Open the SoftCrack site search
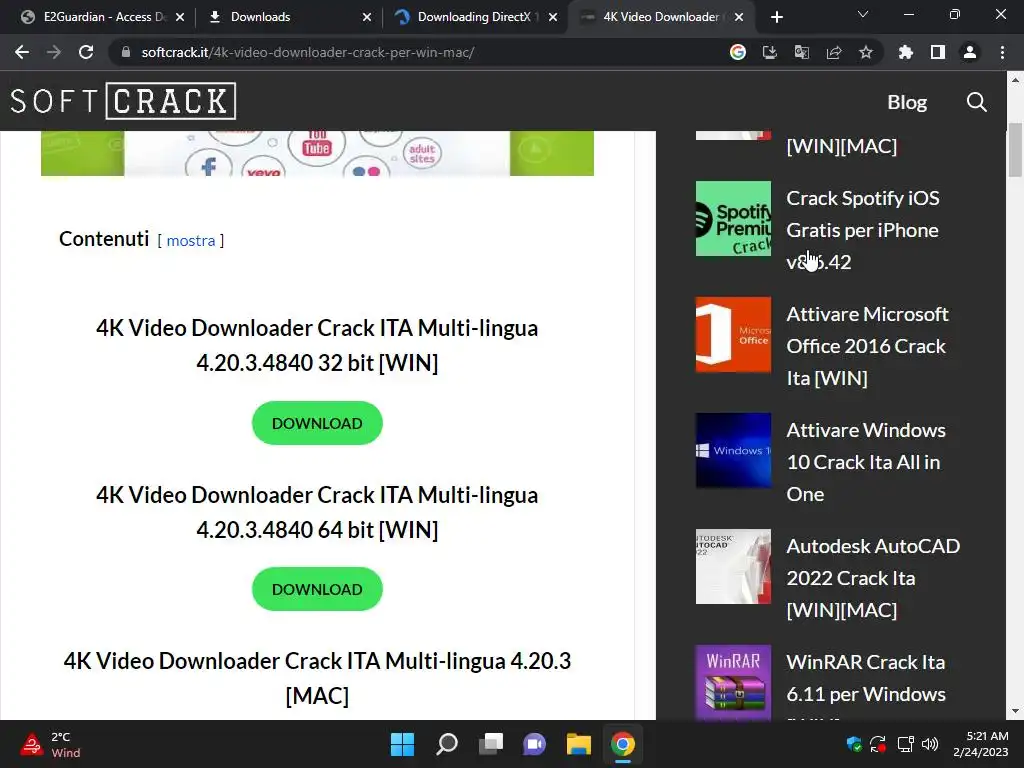 pos(976,102)
